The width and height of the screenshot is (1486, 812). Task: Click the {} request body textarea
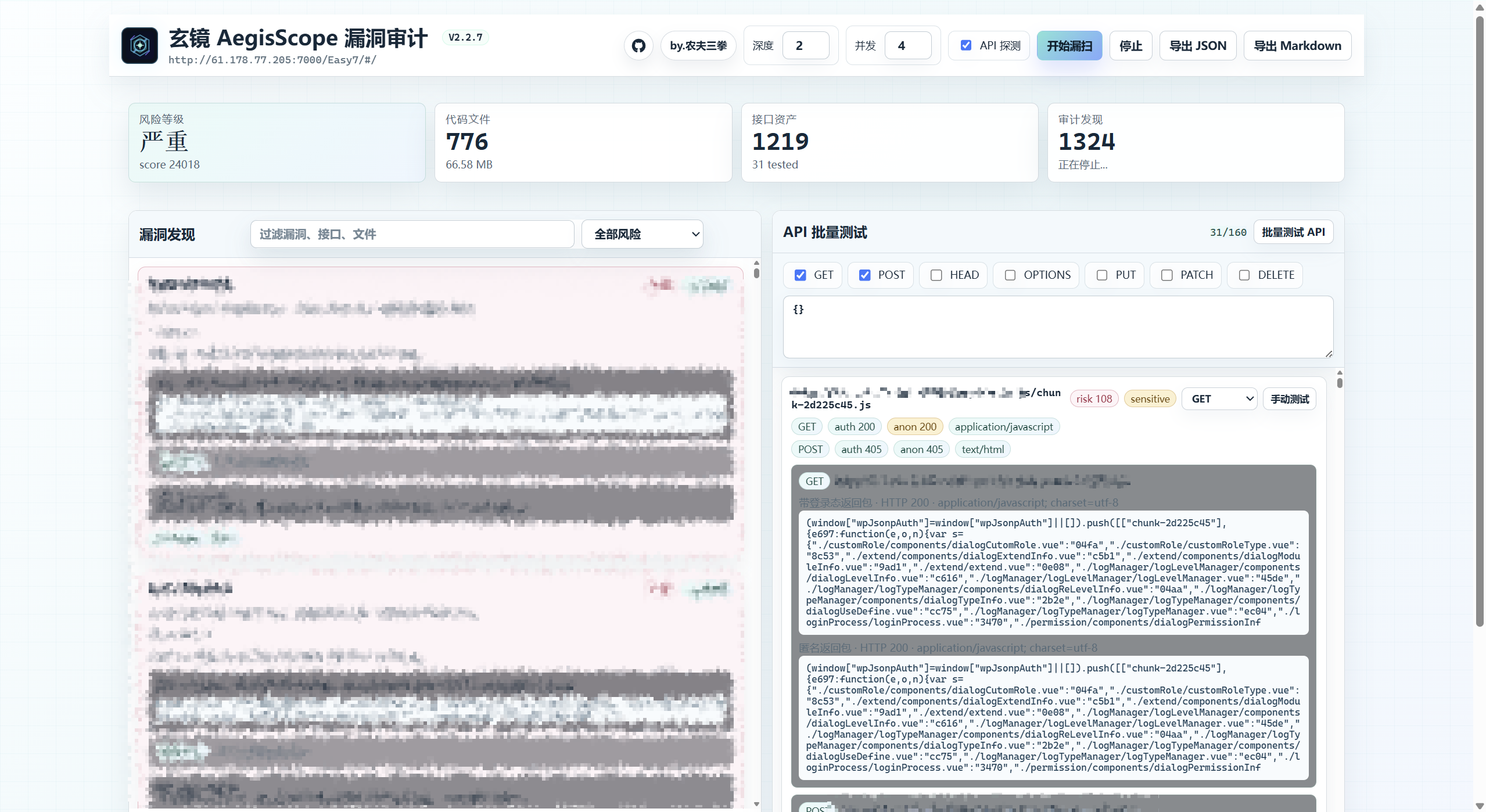pos(1058,327)
